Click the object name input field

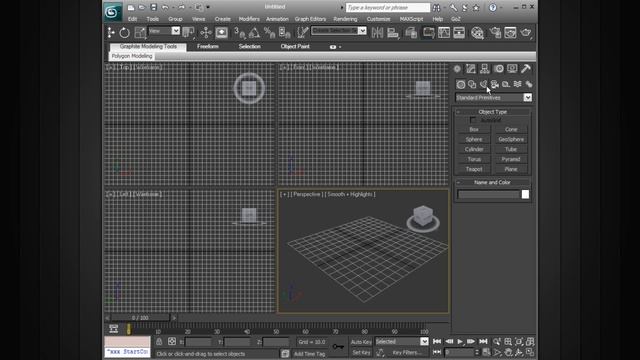point(489,194)
